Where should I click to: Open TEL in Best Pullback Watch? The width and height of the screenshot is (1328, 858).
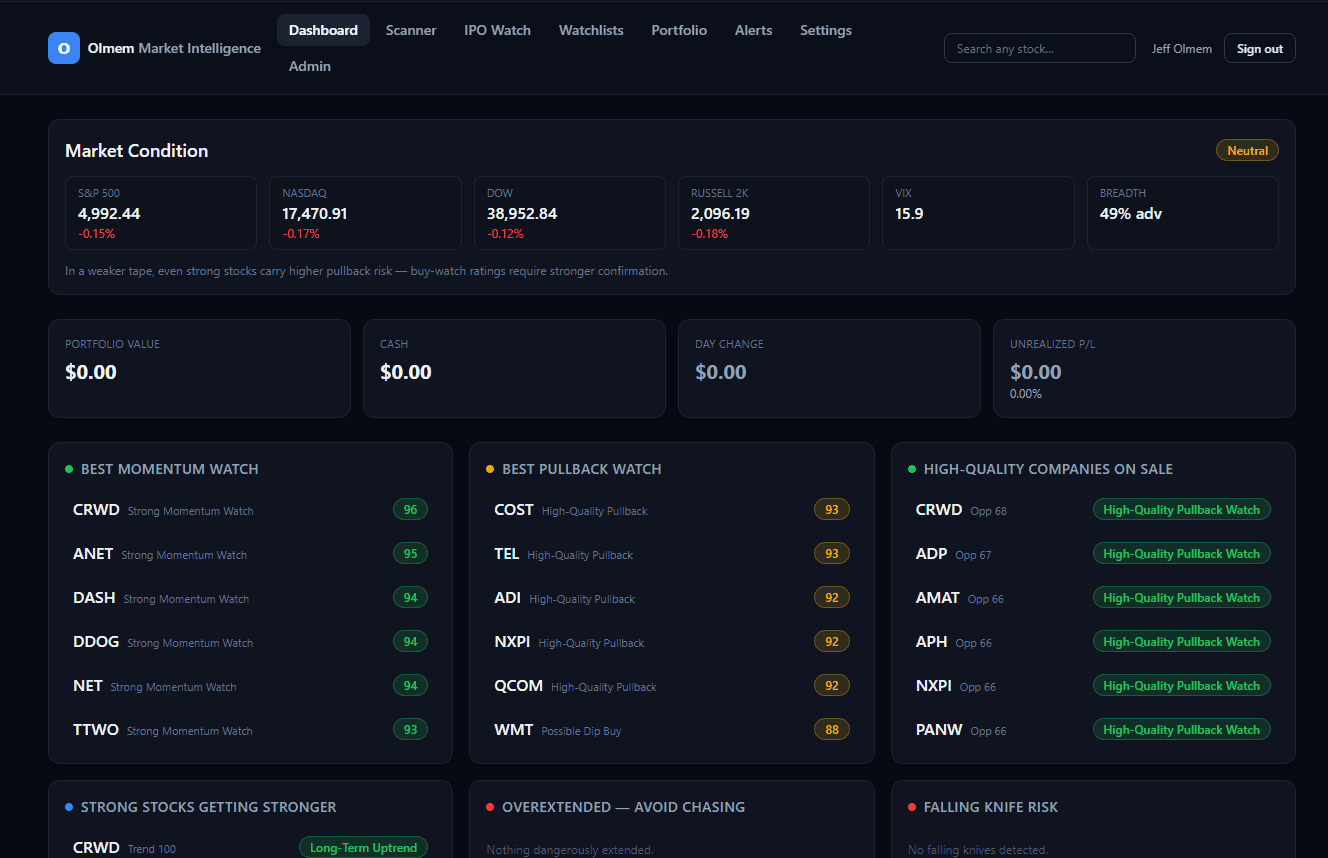pos(672,554)
